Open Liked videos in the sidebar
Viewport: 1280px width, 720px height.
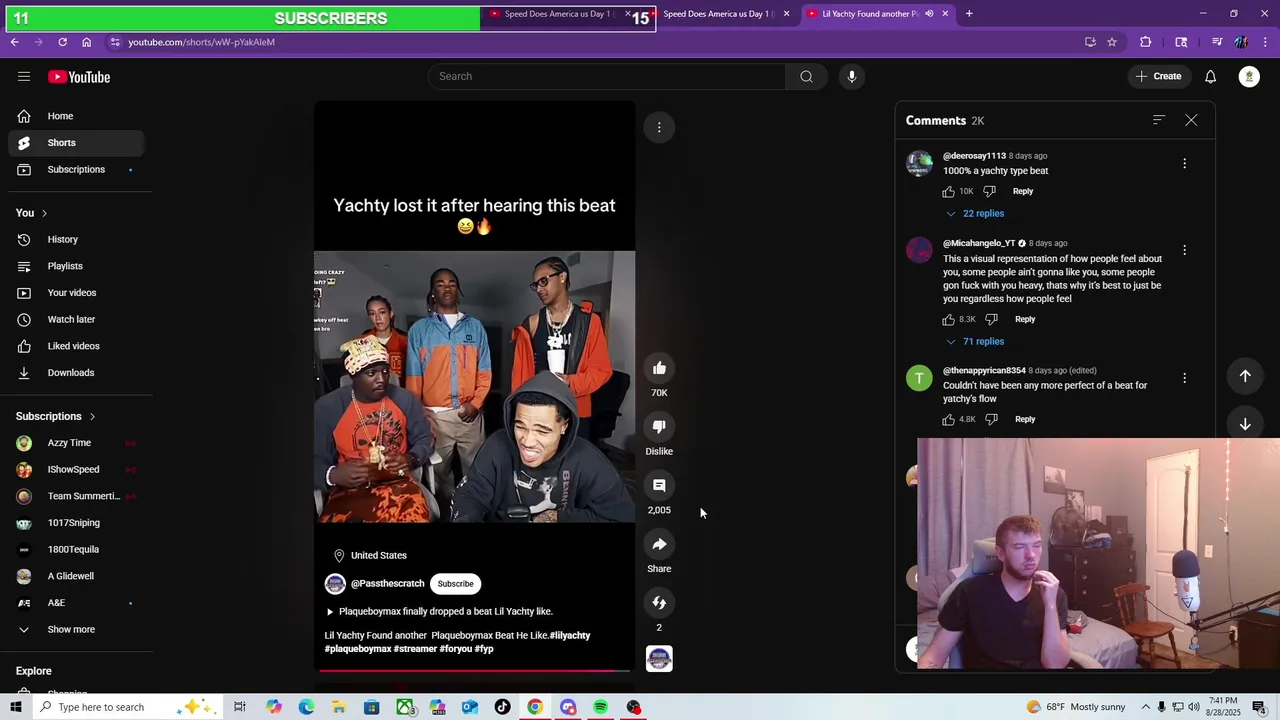tap(76, 346)
